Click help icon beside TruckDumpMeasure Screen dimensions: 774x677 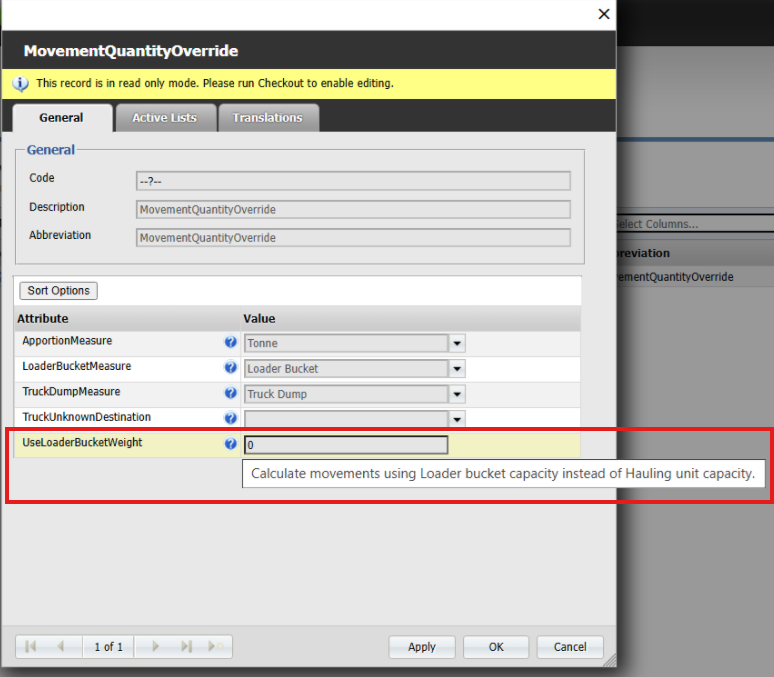click(x=230, y=394)
